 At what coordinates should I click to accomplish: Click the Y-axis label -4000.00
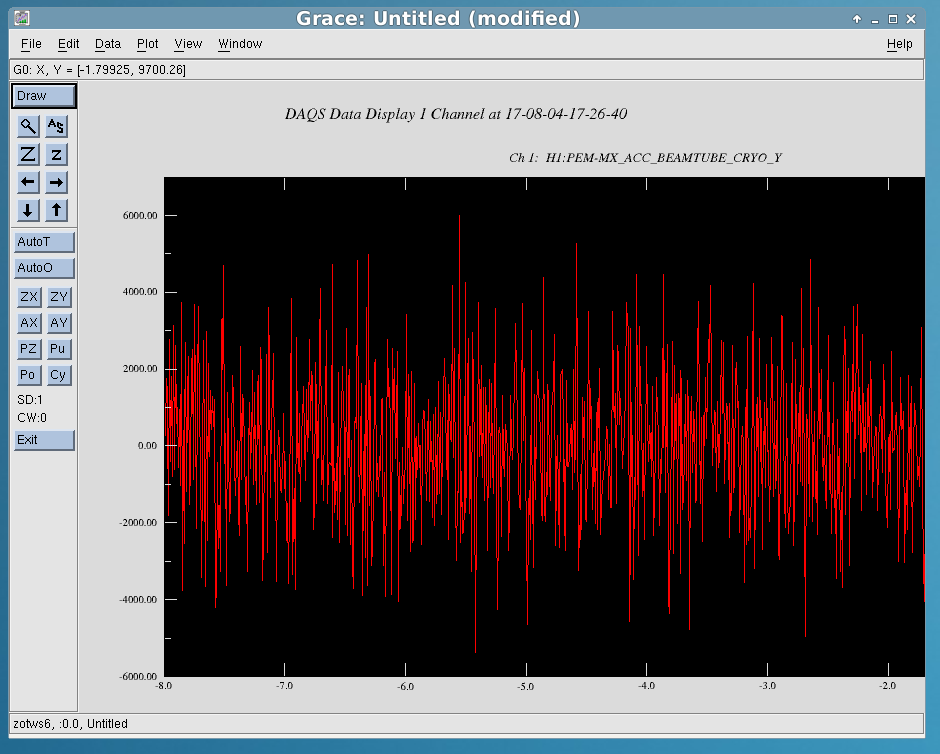click(138, 599)
